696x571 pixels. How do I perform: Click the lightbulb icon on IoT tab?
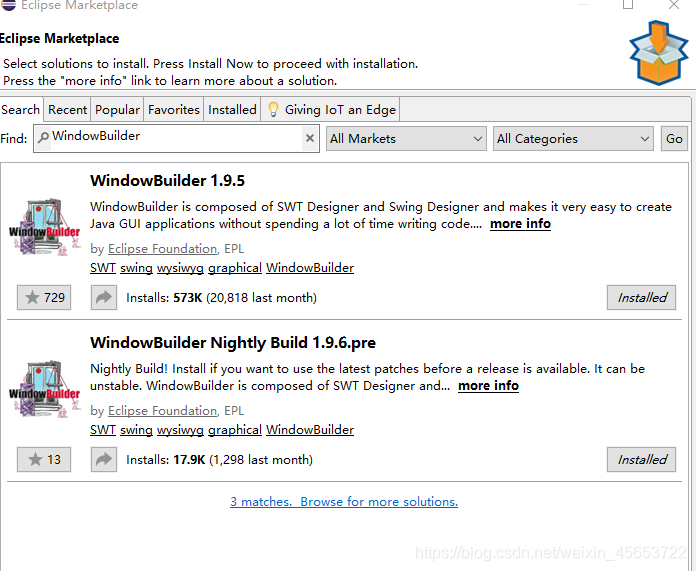coord(273,109)
